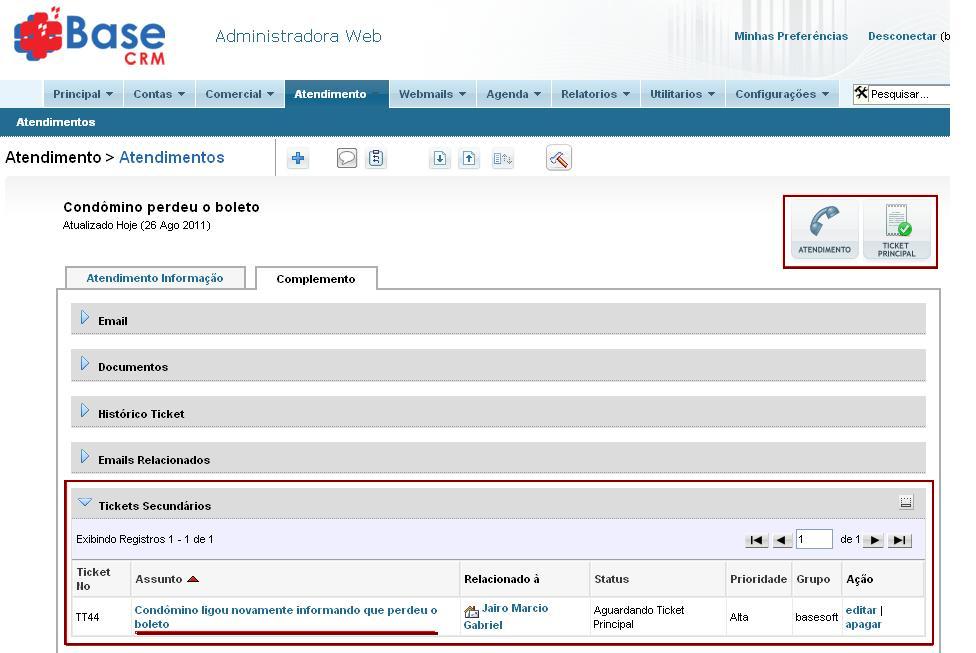
Task: Click the upload arrow export icon
Action: 468,159
